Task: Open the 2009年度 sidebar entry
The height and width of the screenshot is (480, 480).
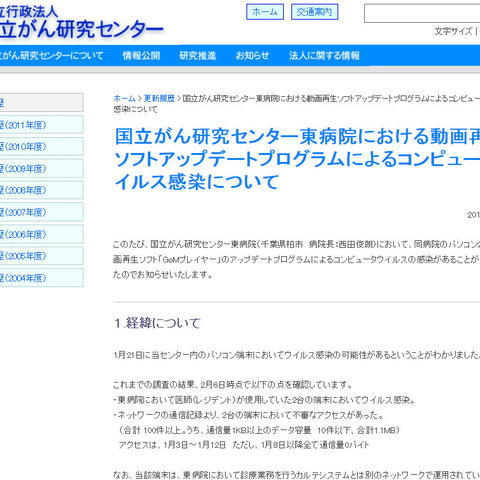Action: 41,168
